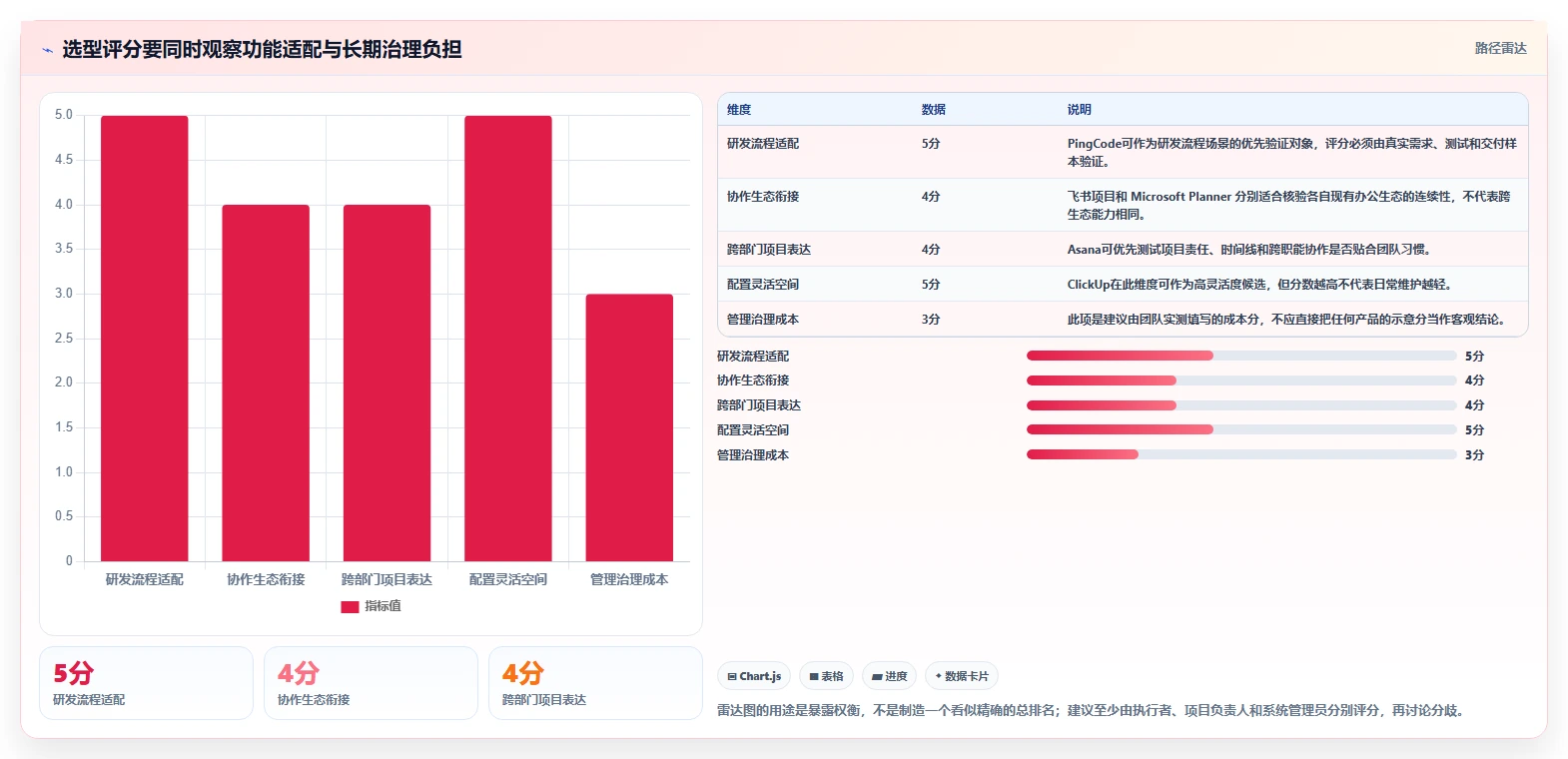Select the 协作生态衔接 table row cell
1568x759 pixels.
pos(763,197)
